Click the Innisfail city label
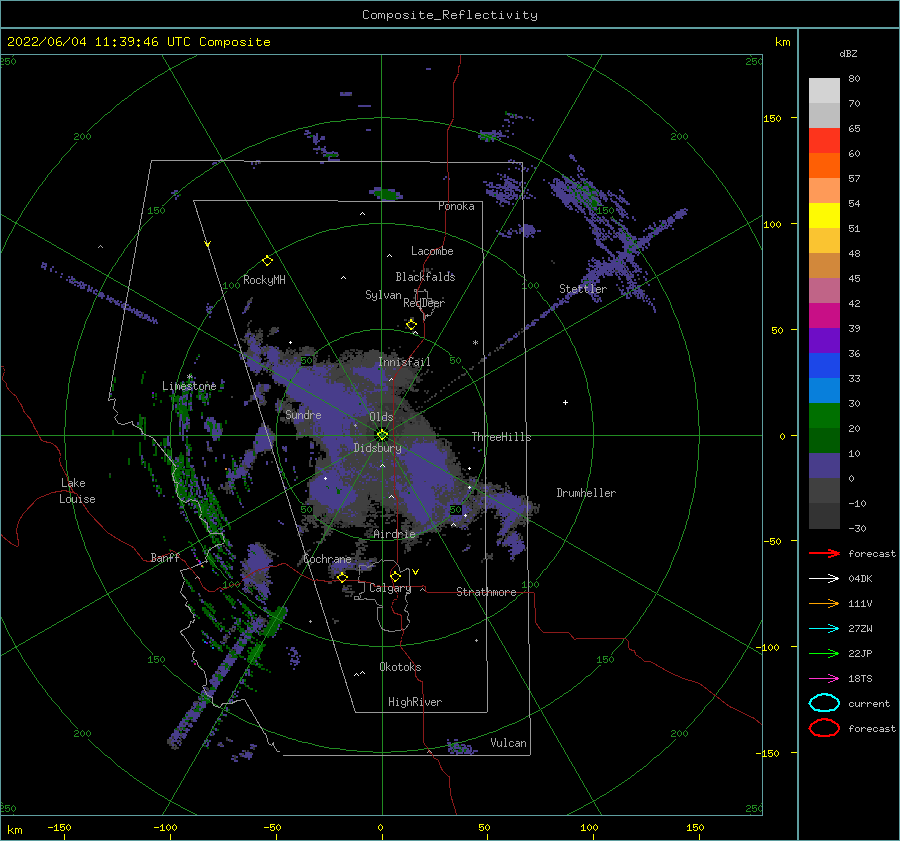 click(x=404, y=362)
